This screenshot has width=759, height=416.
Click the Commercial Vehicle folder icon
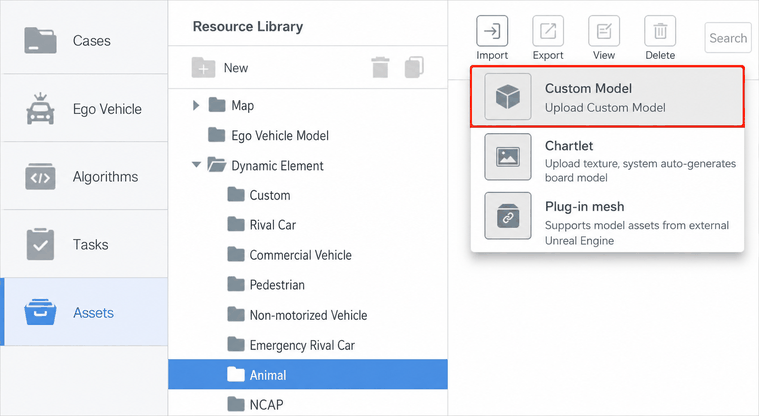click(x=236, y=254)
